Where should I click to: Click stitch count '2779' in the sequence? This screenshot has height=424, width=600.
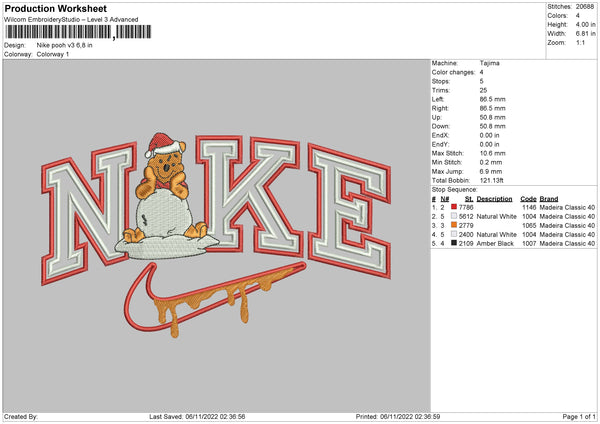point(466,225)
